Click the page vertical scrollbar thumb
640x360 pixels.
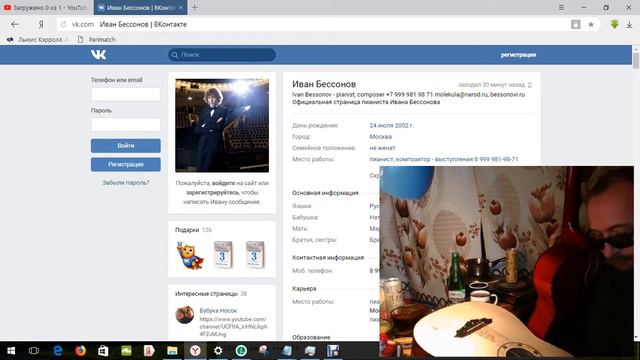click(636, 61)
